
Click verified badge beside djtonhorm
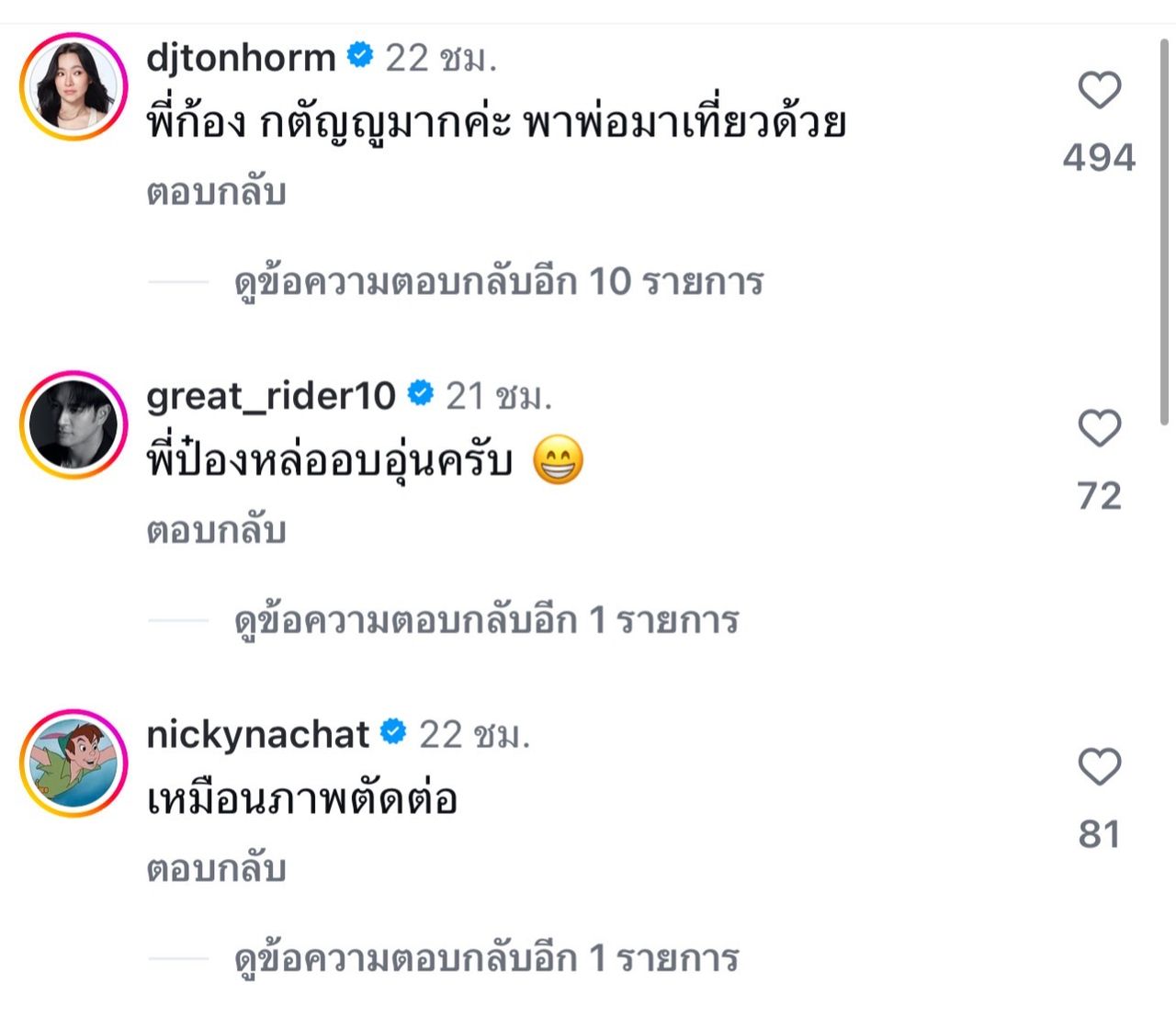point(360,57)
